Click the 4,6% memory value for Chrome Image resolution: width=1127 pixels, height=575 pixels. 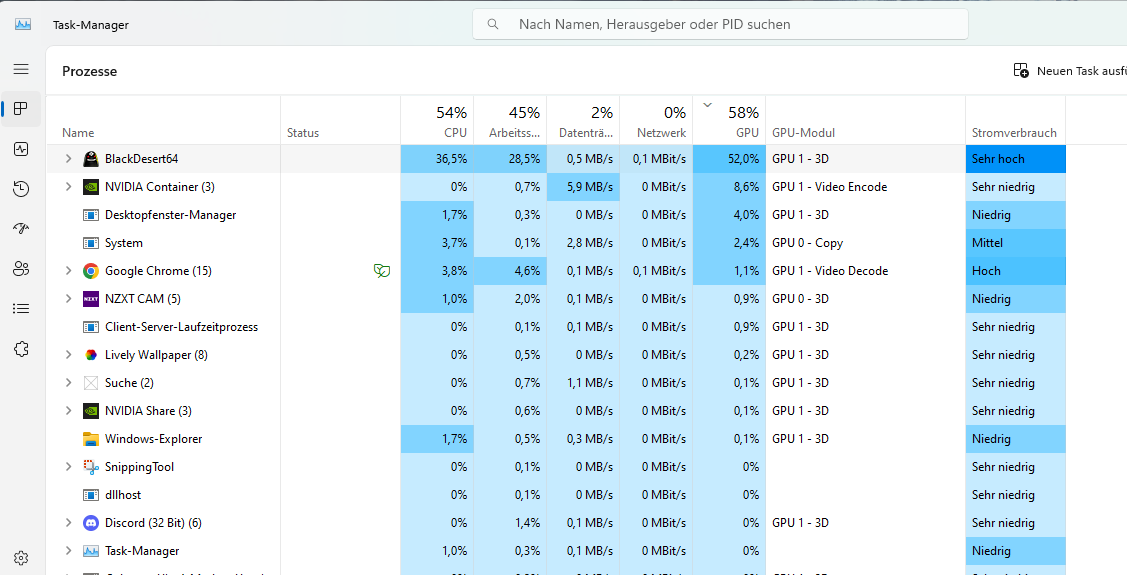(x=528, y=271)
